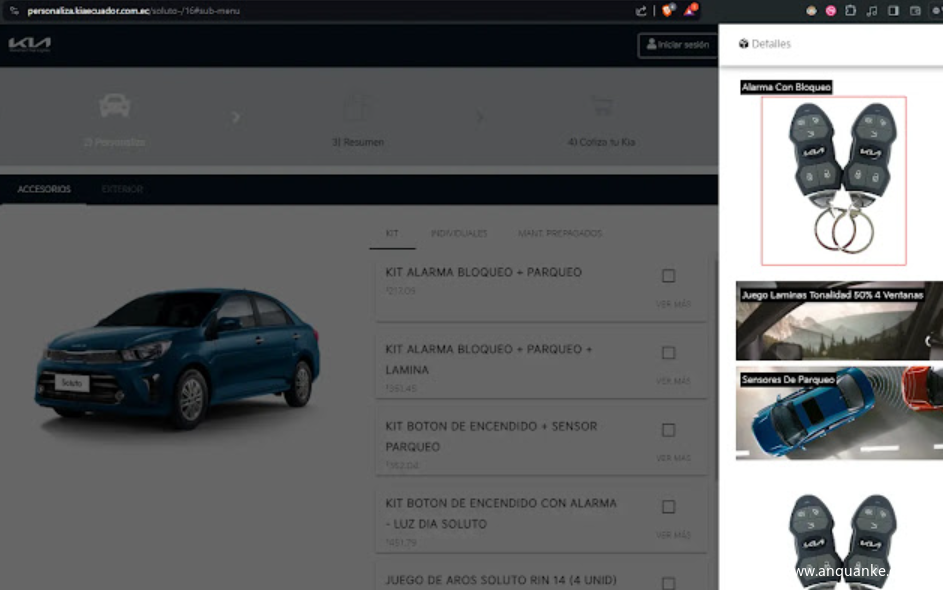Click the music note playlist icon
This screenshot has height=590, width=943.
(x=871, y=11)
